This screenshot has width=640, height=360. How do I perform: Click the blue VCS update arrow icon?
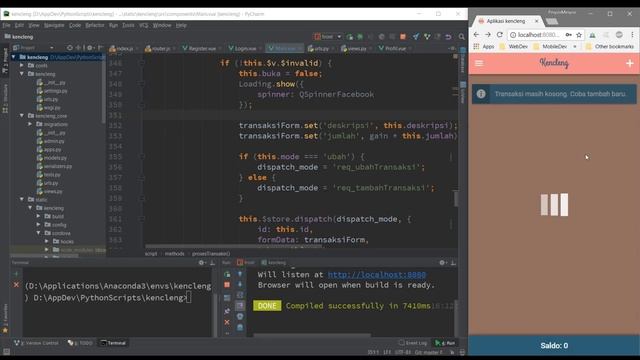pos(416,37)
